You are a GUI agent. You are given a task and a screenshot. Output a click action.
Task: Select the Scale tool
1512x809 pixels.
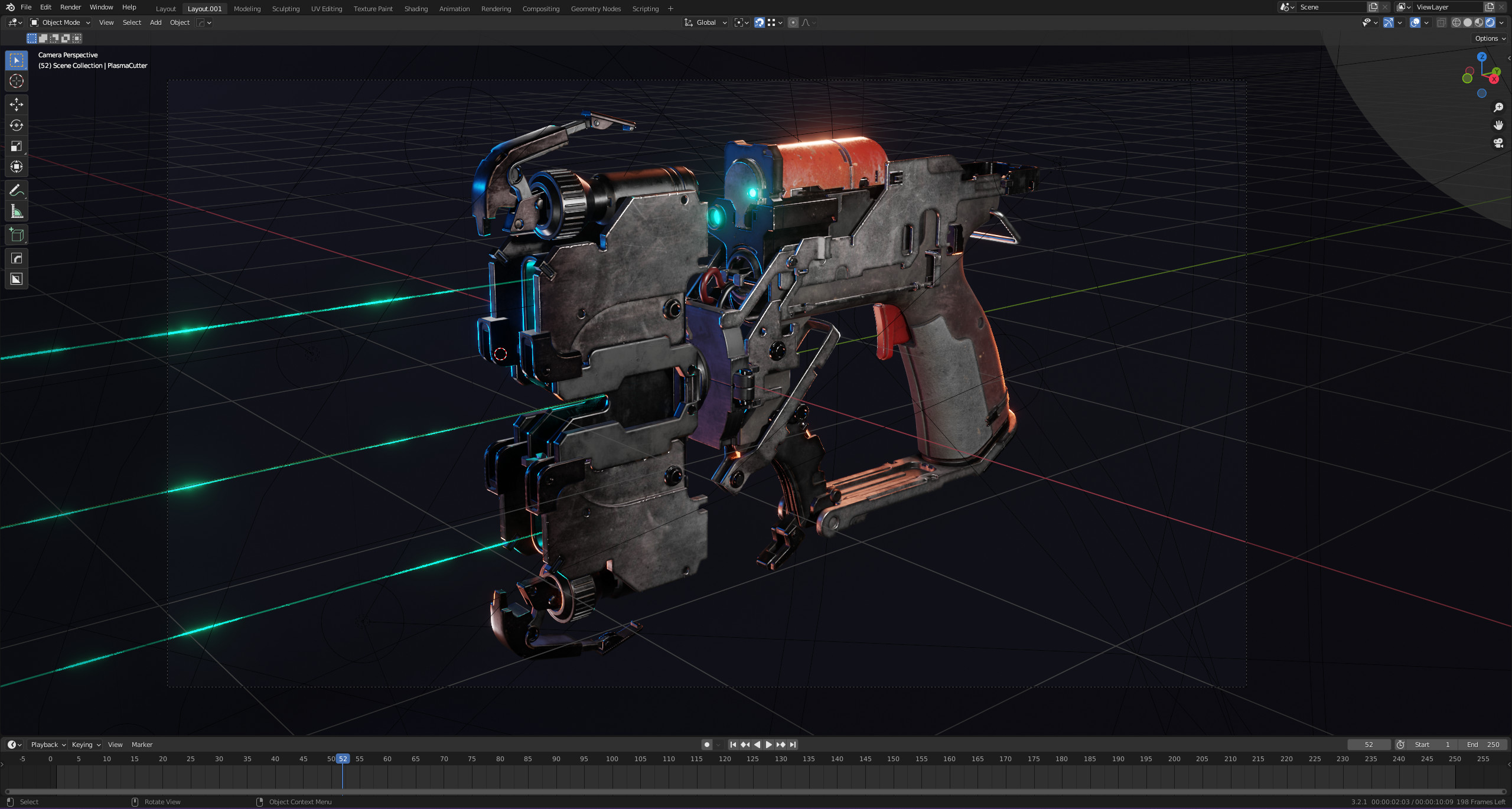coord(17,146)
